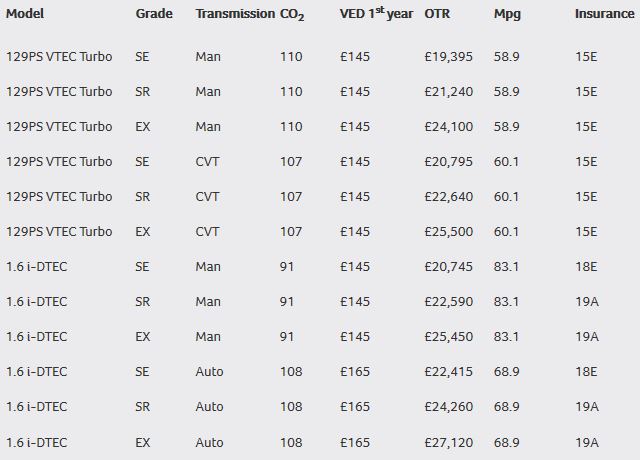Select the £22,640 OTR price
640x460 pixels.
coord(450,197)
